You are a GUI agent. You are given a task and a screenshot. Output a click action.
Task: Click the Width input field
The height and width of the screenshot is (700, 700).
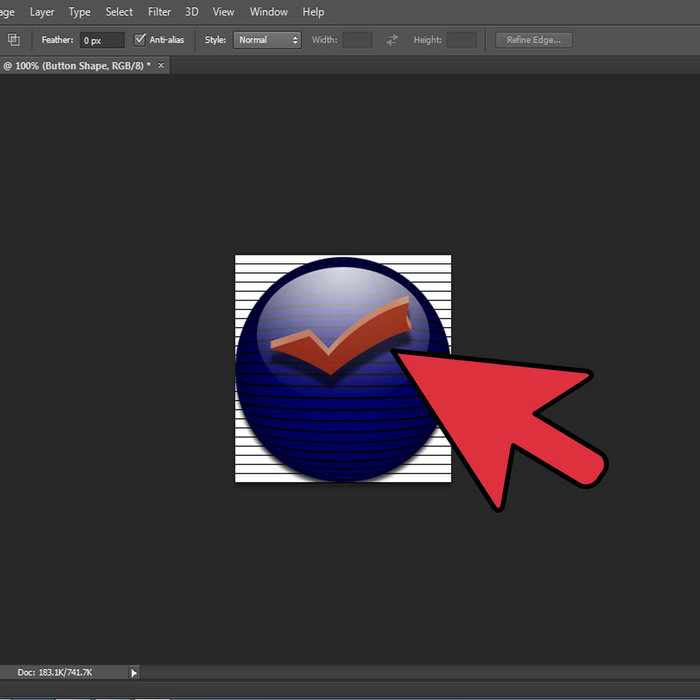click(357, 40)
